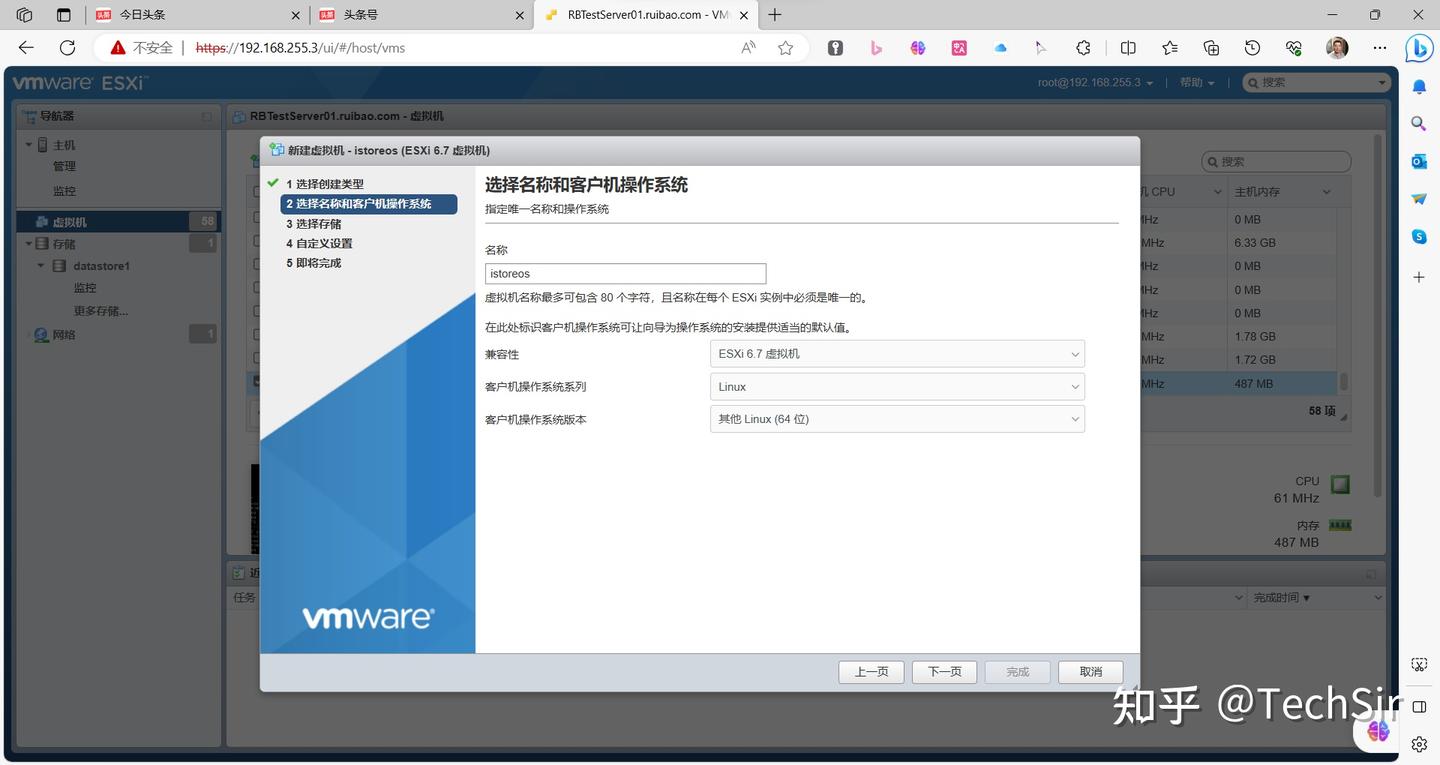Viewport: 1440px width, 765px height.
Task: Open a new browser tab
Action: point(775,15)
